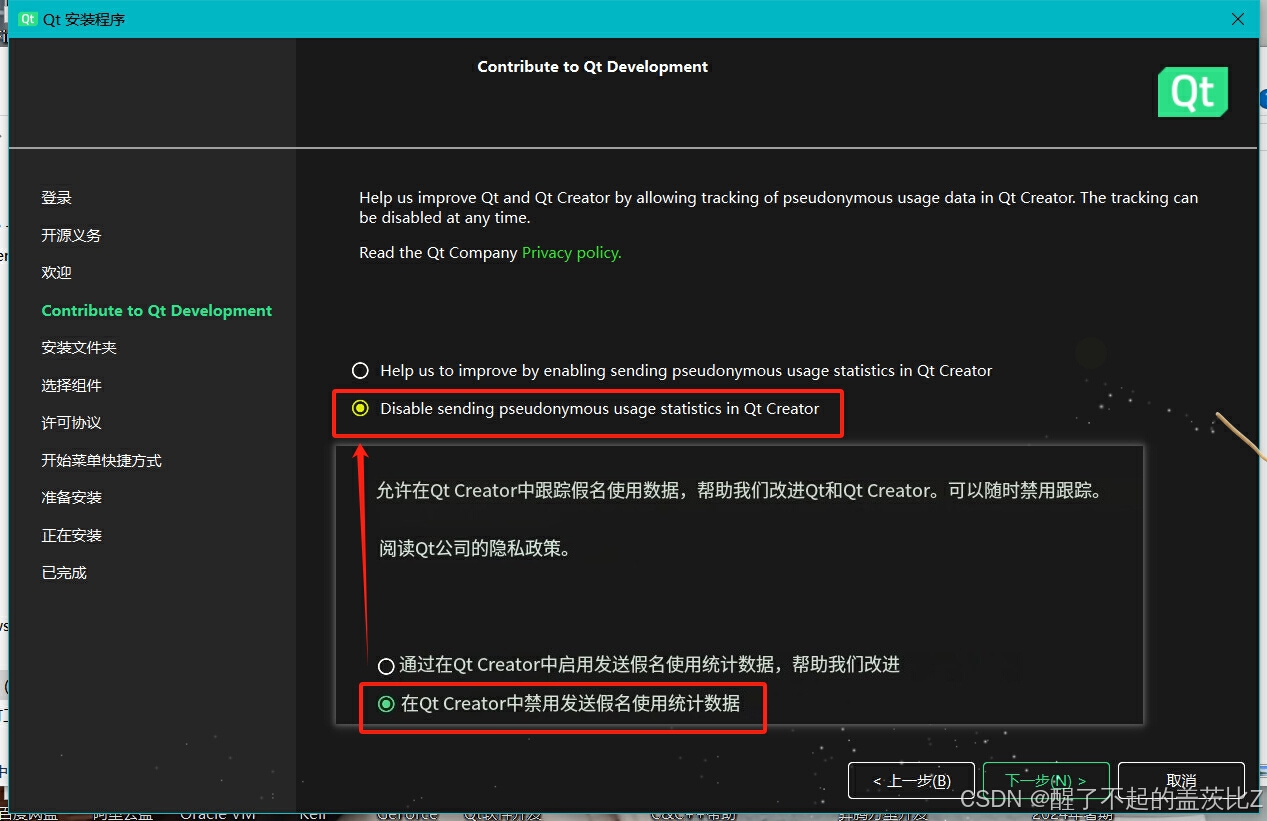Open the Privacy policy link
This screenshot has height=821, width=1267.
pyautogui.click(x=571, y=253)
